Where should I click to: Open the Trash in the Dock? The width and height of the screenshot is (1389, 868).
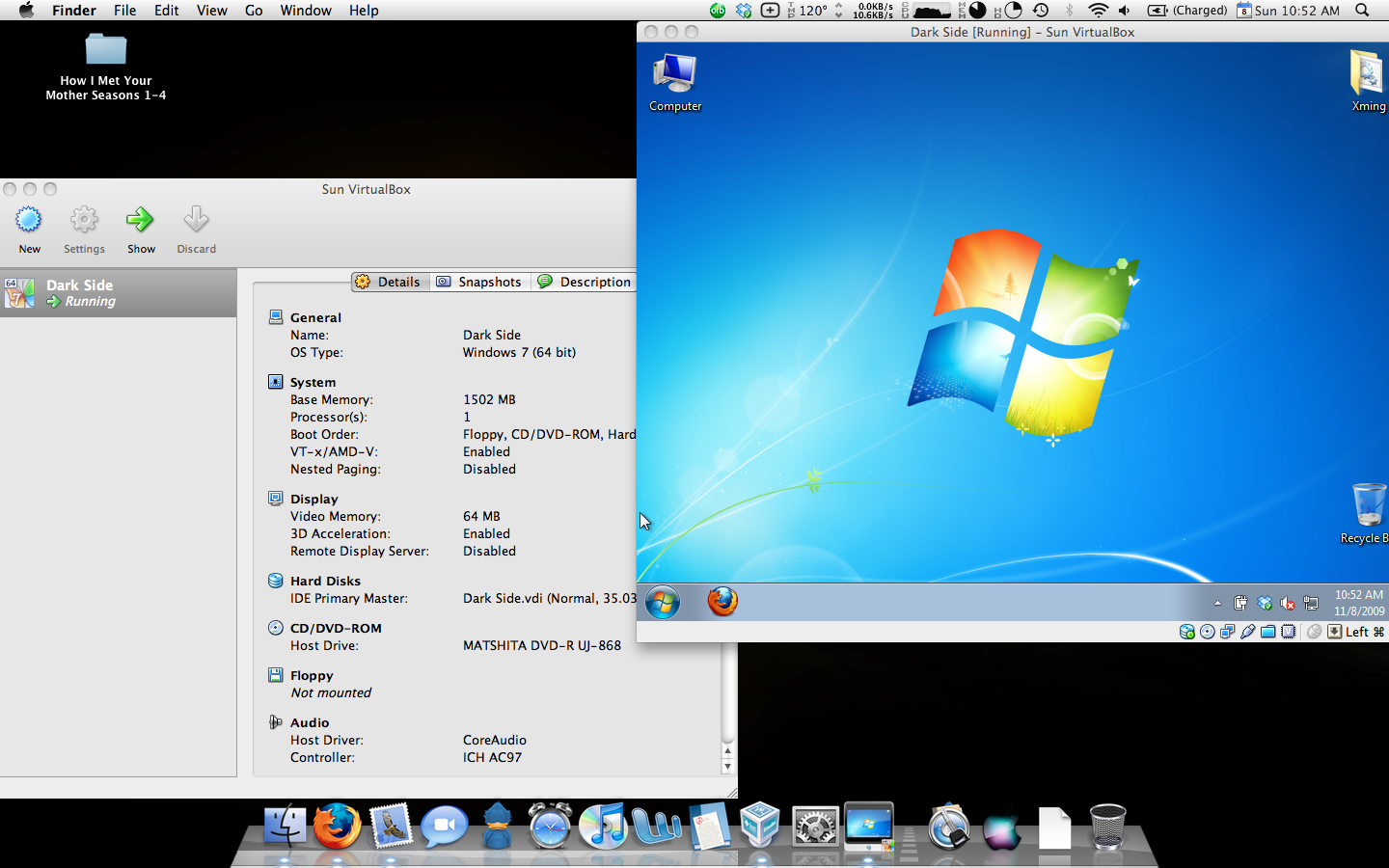(1107, 827)
